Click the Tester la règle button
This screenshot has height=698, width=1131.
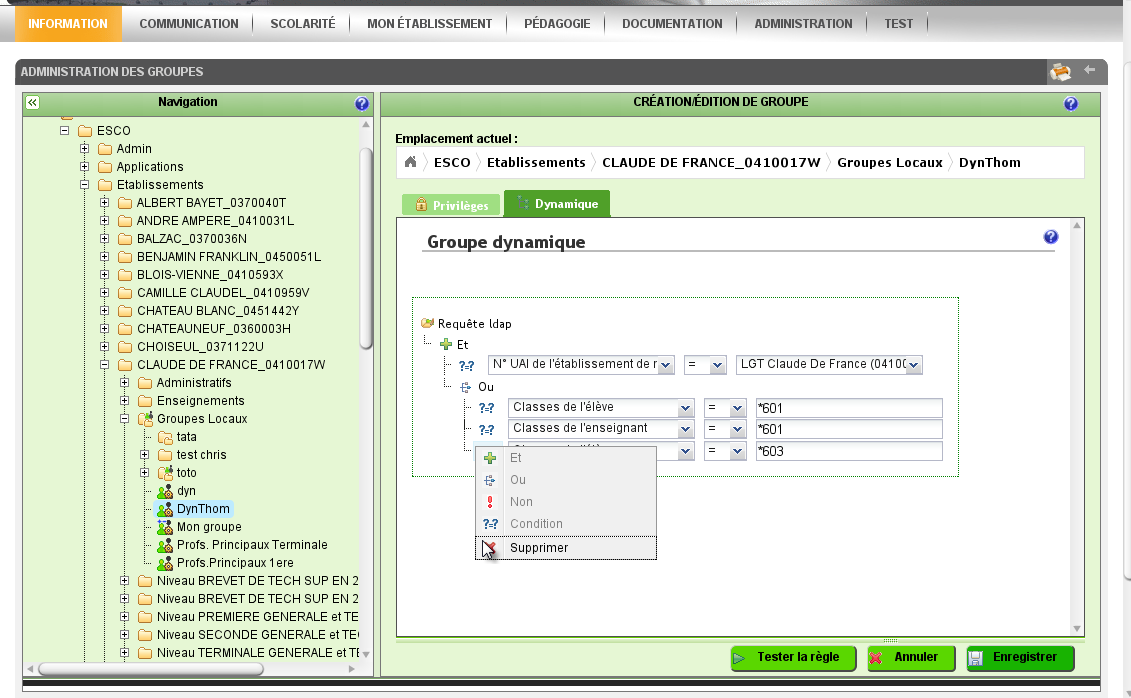[792, 658]
